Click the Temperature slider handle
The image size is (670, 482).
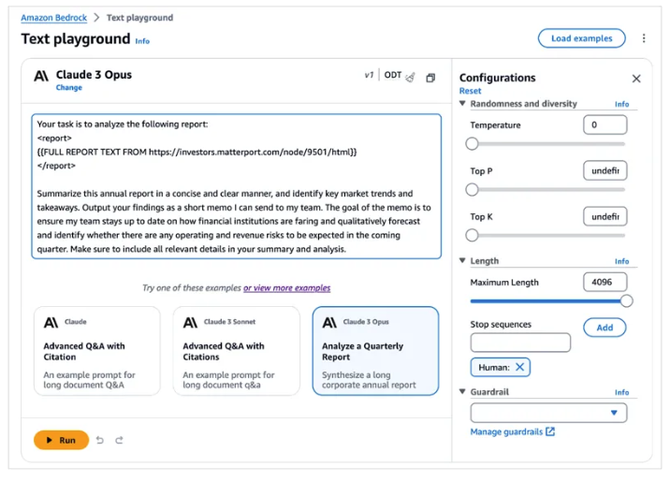click(472, 143)
